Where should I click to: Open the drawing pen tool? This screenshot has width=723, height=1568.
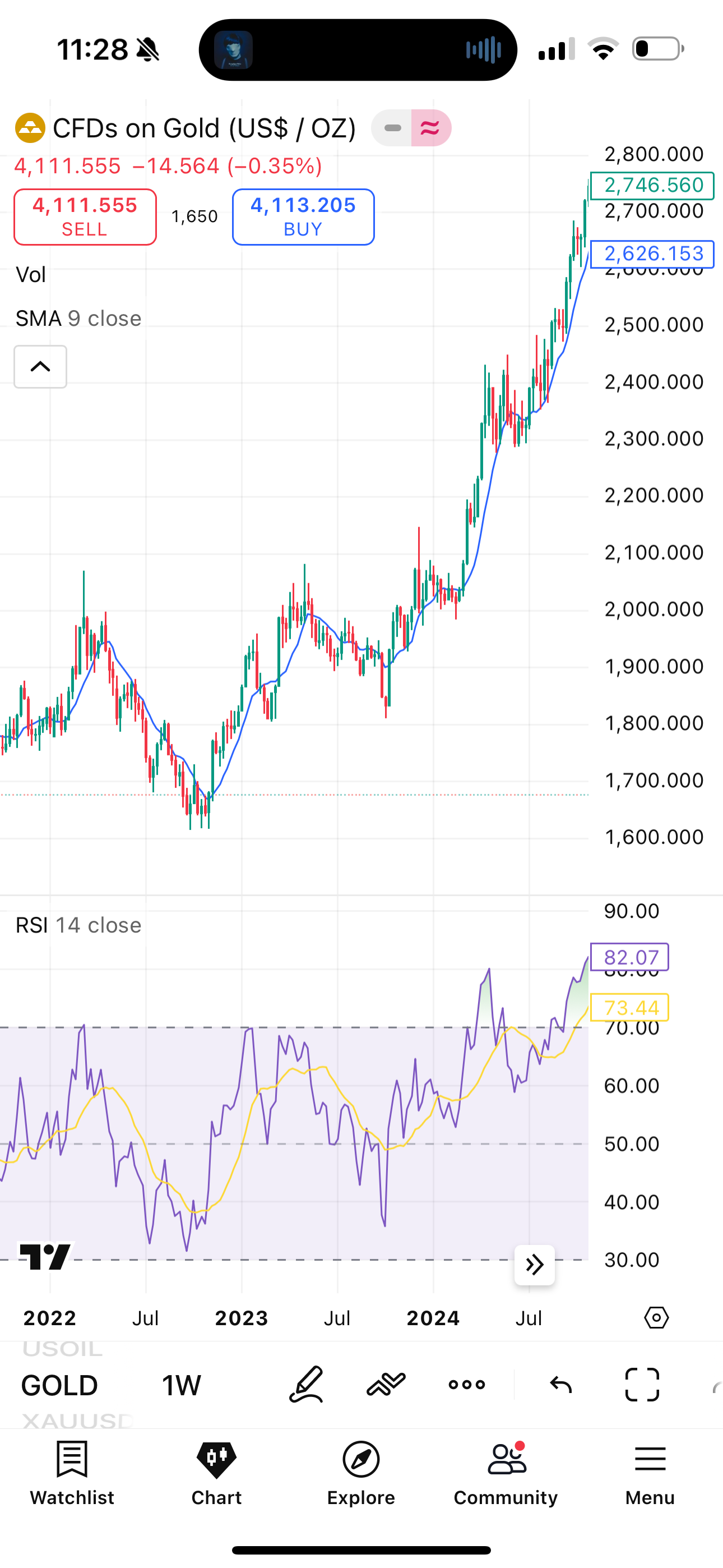pos(305,1385)
